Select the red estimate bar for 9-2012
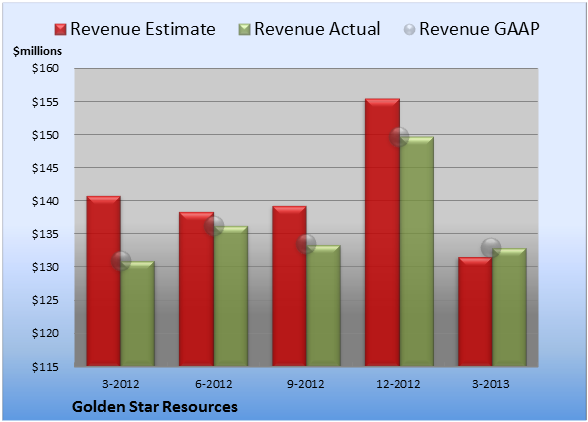 [x=289, y=286]
